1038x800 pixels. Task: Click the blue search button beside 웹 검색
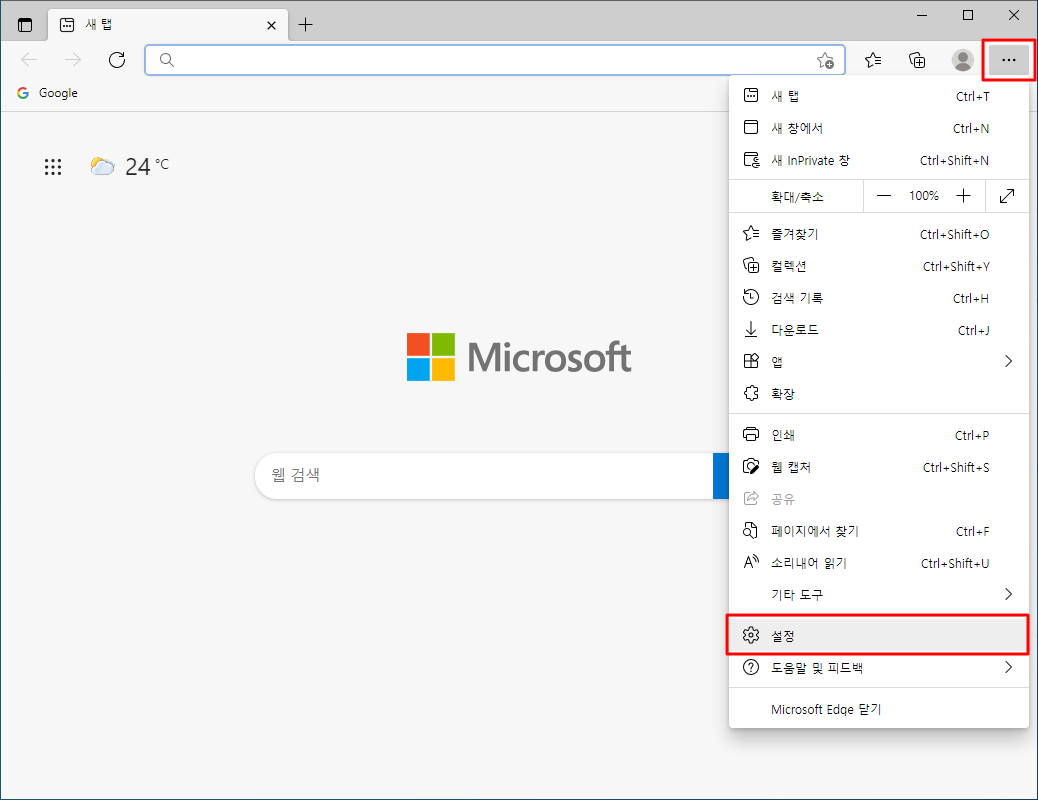(721, 475)
